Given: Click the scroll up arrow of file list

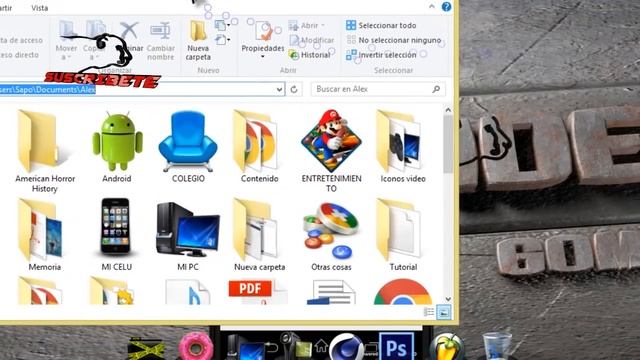Looking at the screenshot, I should click(448, 110).
